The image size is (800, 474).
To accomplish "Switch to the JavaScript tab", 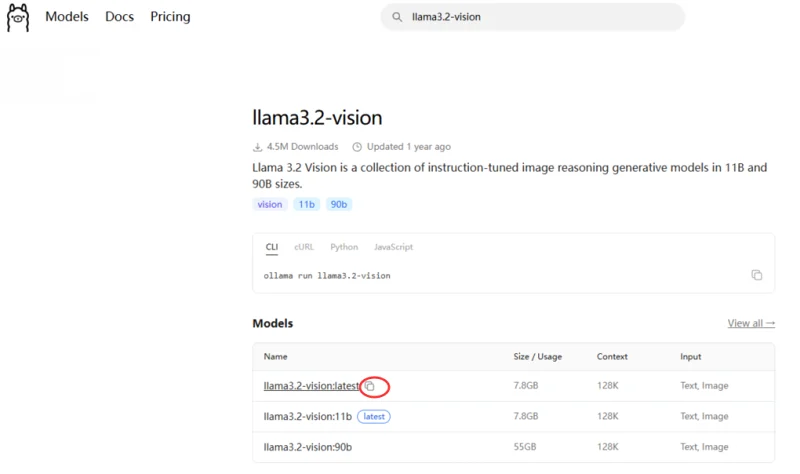I will 393,247.
